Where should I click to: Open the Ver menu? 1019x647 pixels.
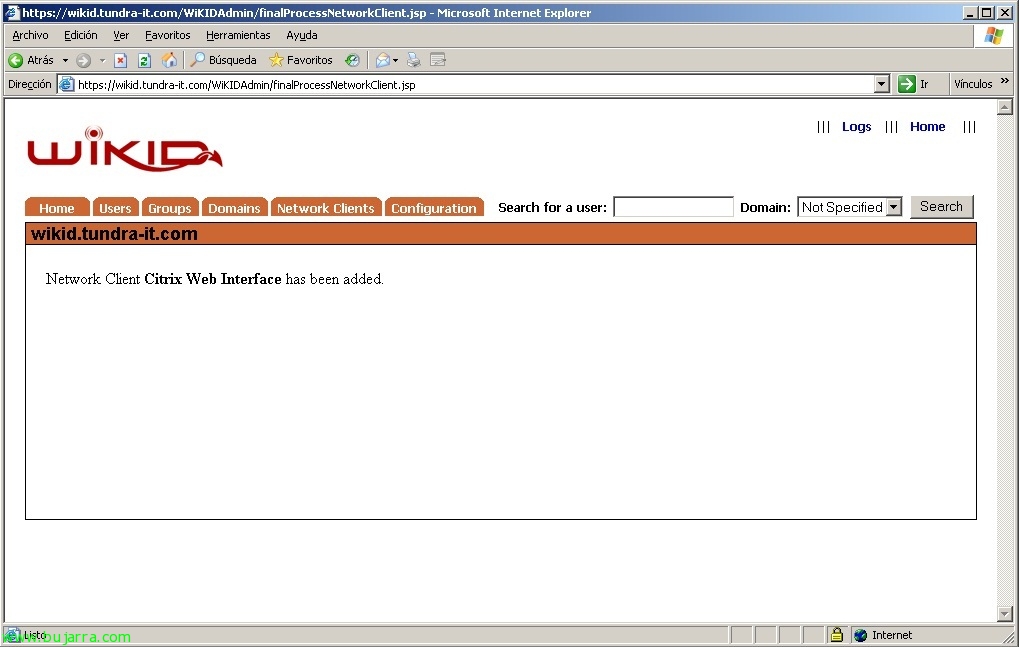tap(121, 35)
